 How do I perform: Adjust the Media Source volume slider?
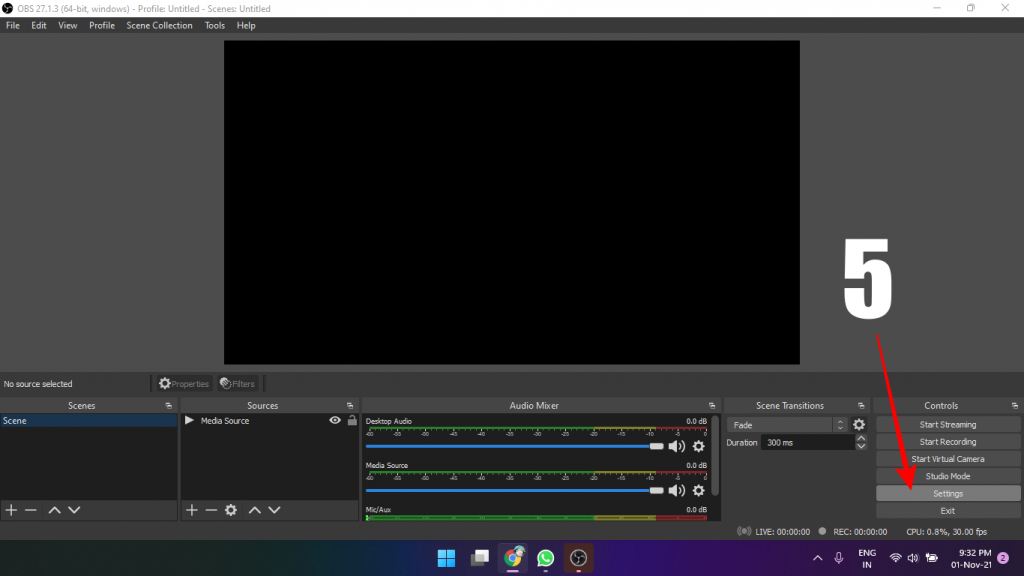coord(656,490)
